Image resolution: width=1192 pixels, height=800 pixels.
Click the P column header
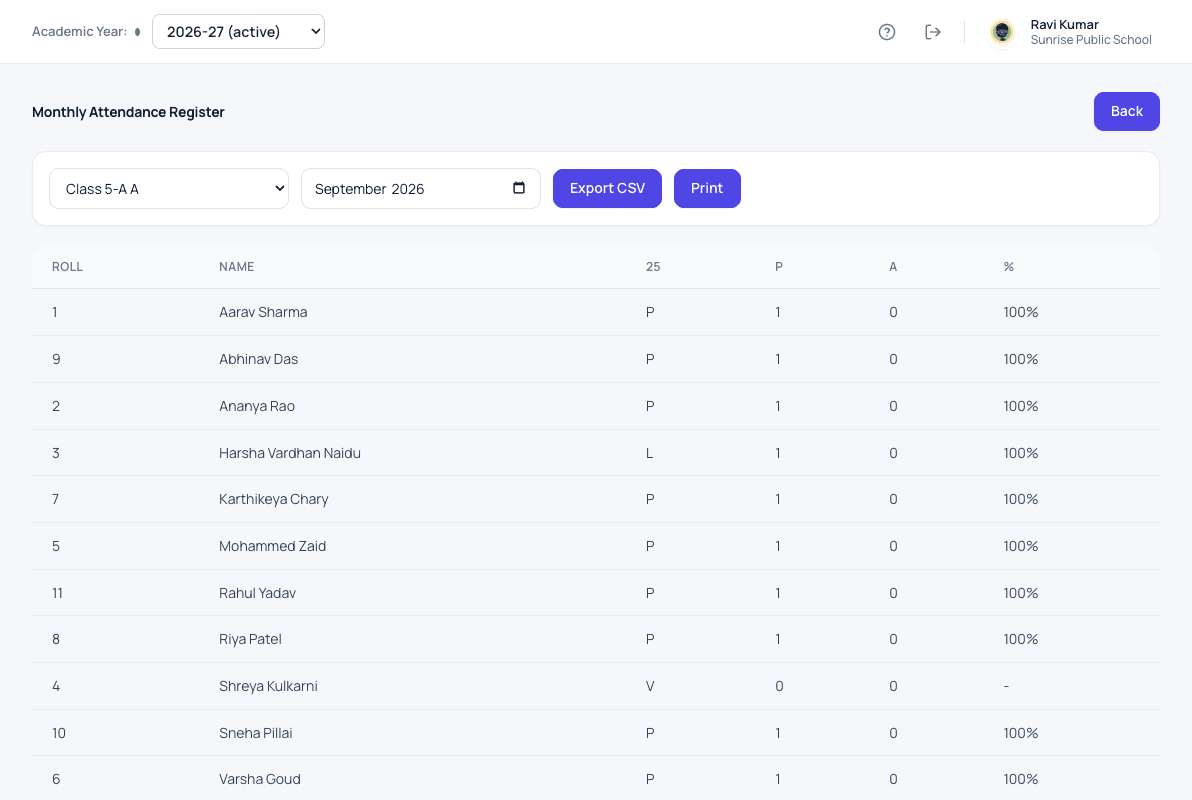(778, 267)
